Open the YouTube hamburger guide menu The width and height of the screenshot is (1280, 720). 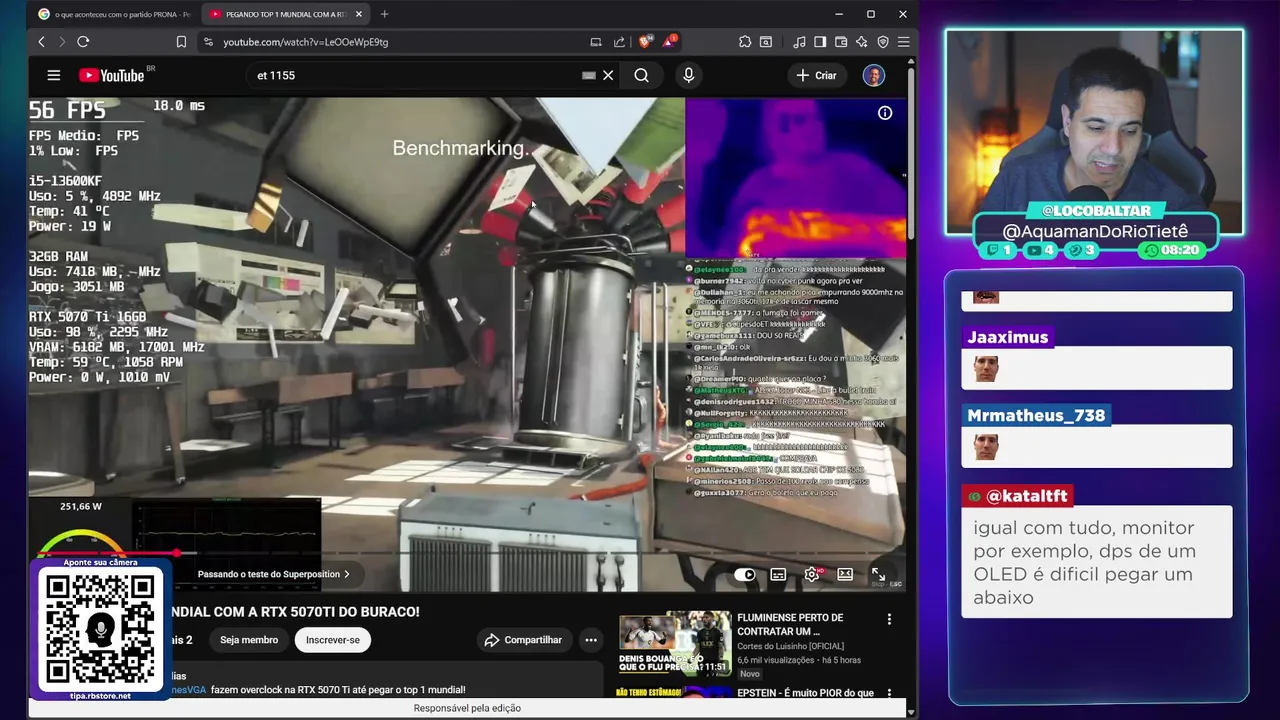pyautogui.click(x=54, y=75)
